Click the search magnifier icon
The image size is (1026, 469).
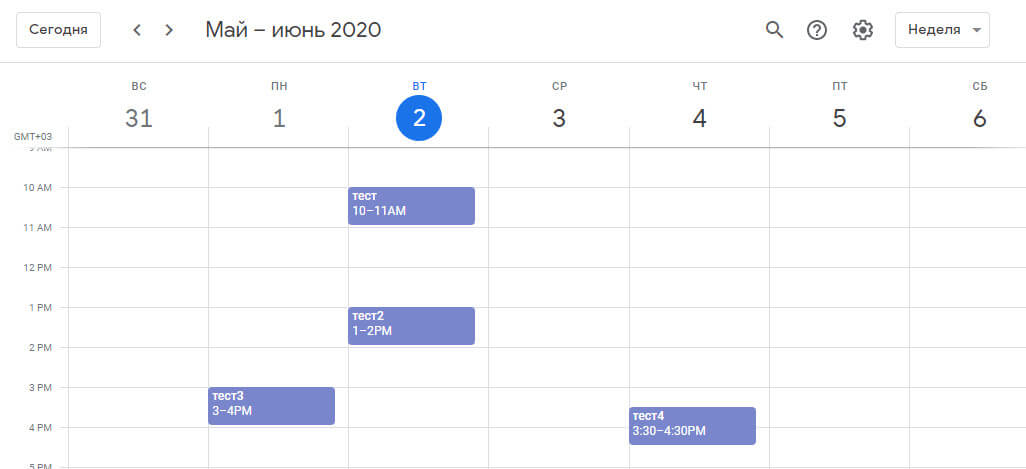coord(774,30)
